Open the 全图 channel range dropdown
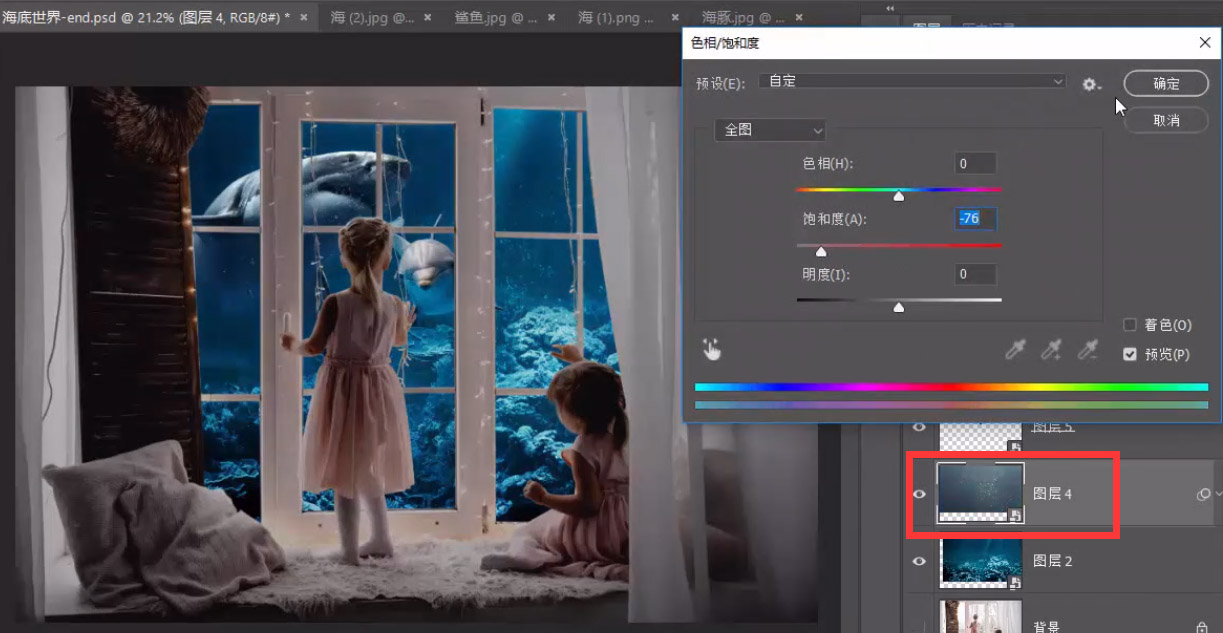The height and width of the screenshot is (633, 1223). click(770, 130)
